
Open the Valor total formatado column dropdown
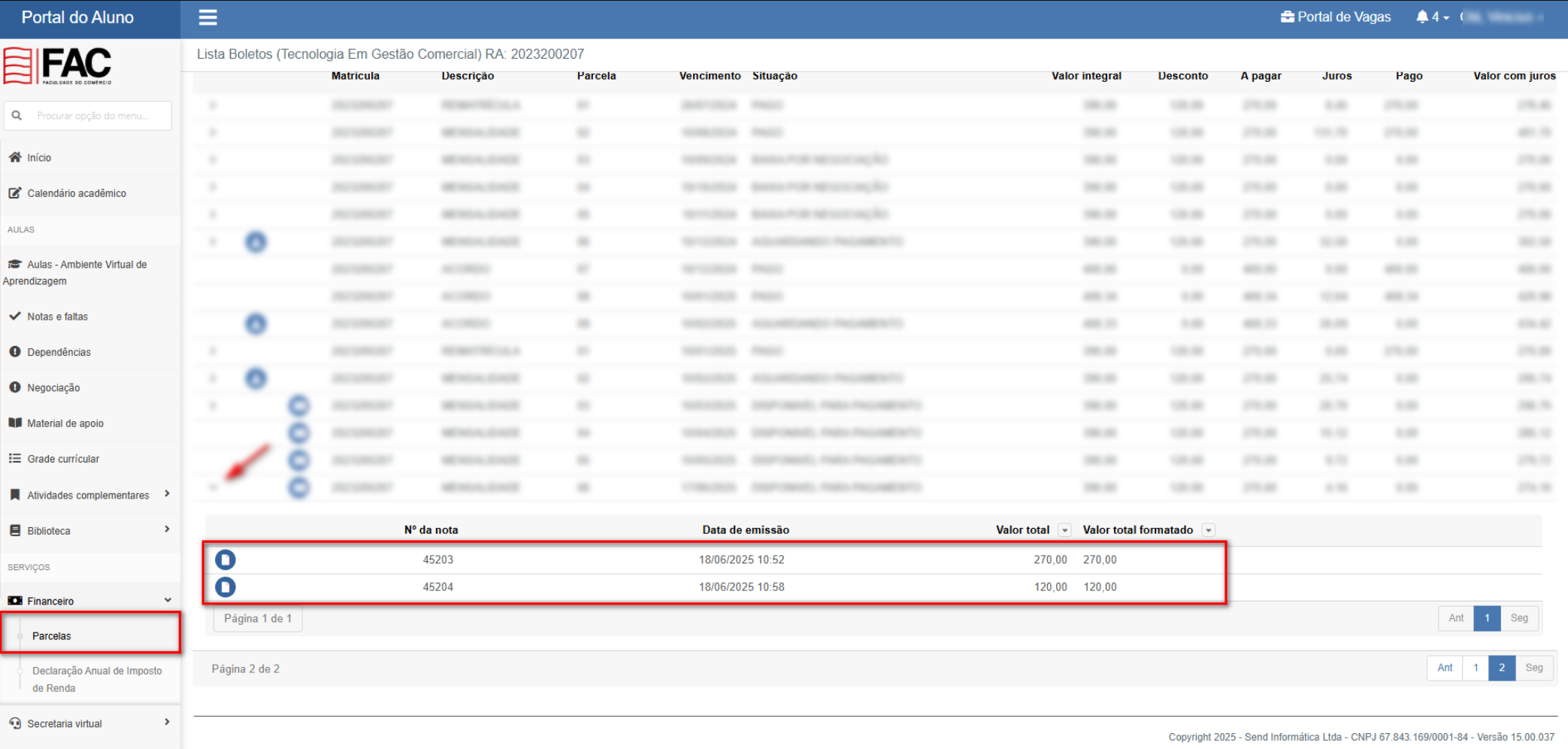point(1209,530)
